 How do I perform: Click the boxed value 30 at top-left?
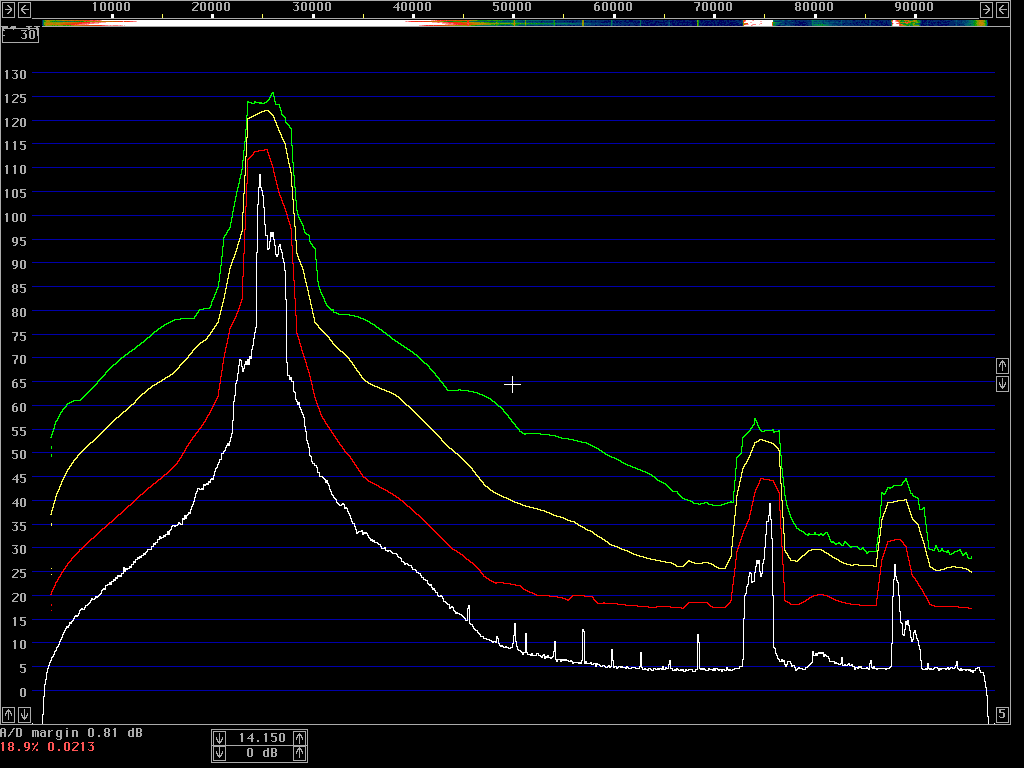tap(20, 35)
